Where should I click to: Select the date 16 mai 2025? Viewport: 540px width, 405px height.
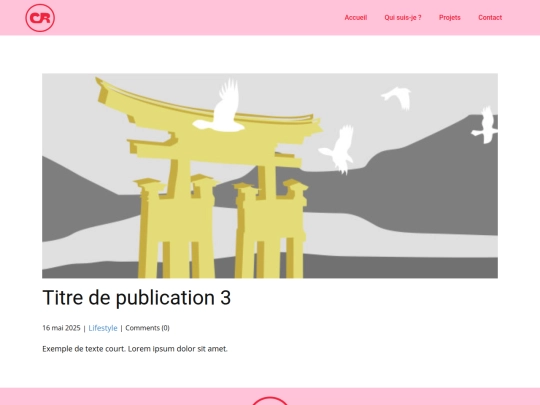click(x=61, y=328)
